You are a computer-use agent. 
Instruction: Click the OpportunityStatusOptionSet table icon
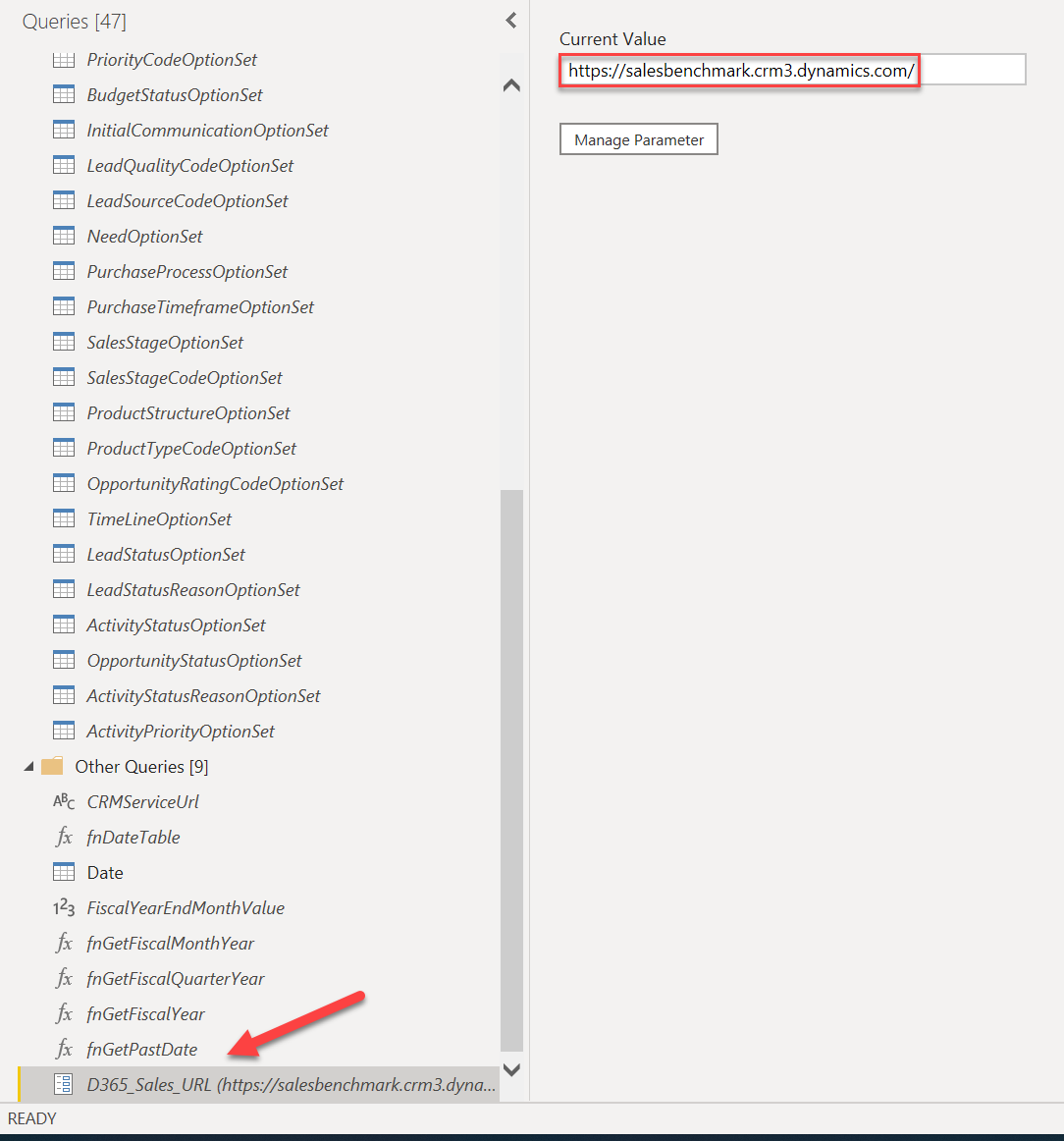pyautogui.click(x=63, y=661)
